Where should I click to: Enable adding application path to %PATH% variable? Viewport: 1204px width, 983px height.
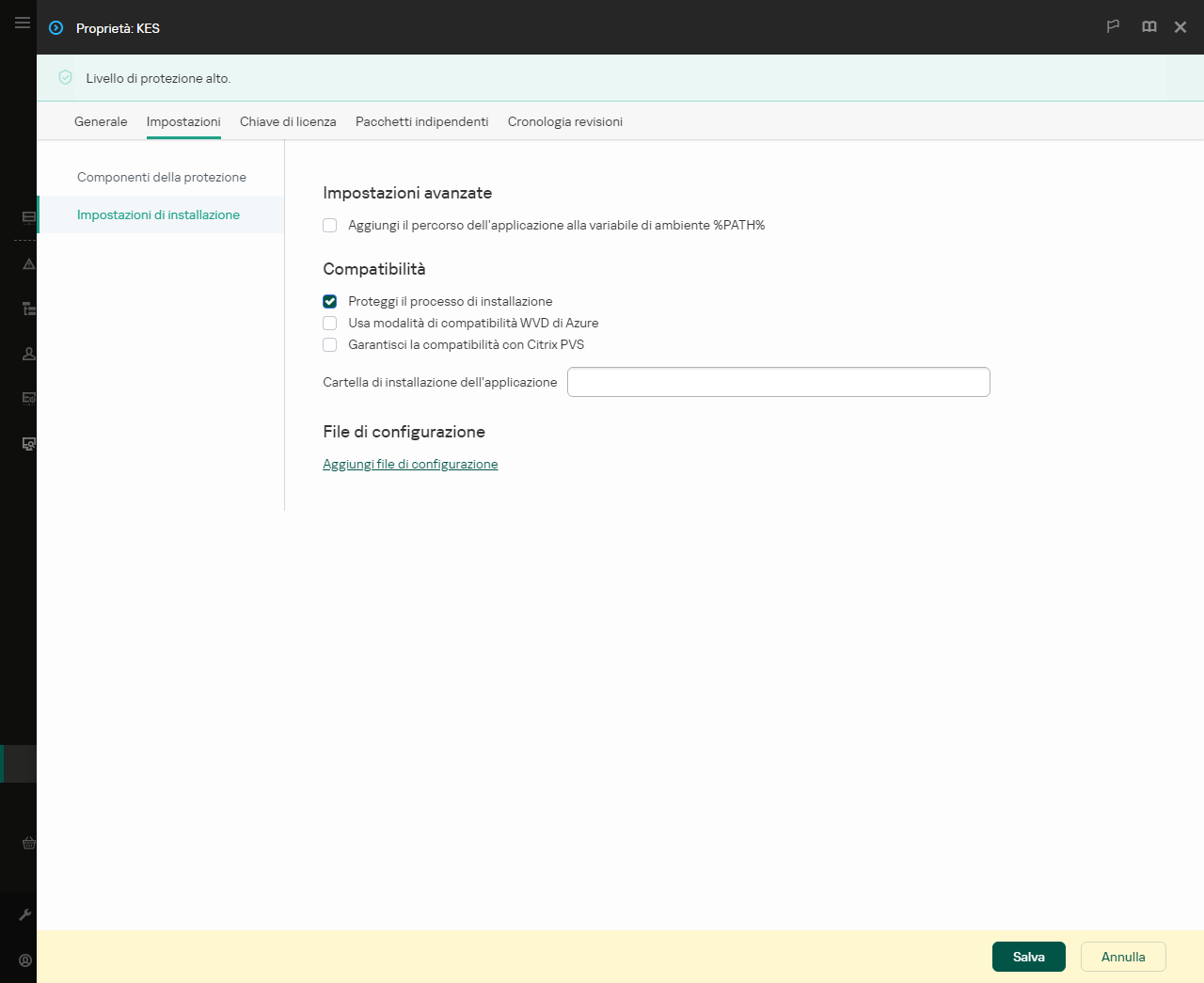329,225
